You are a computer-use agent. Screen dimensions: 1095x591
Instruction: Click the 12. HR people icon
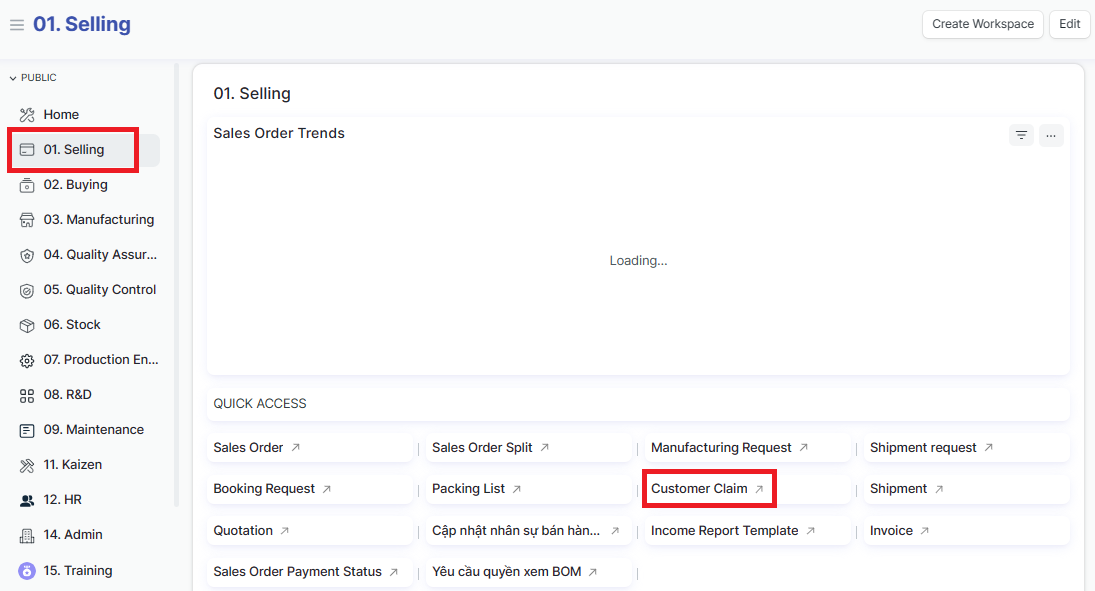[27, 500]
